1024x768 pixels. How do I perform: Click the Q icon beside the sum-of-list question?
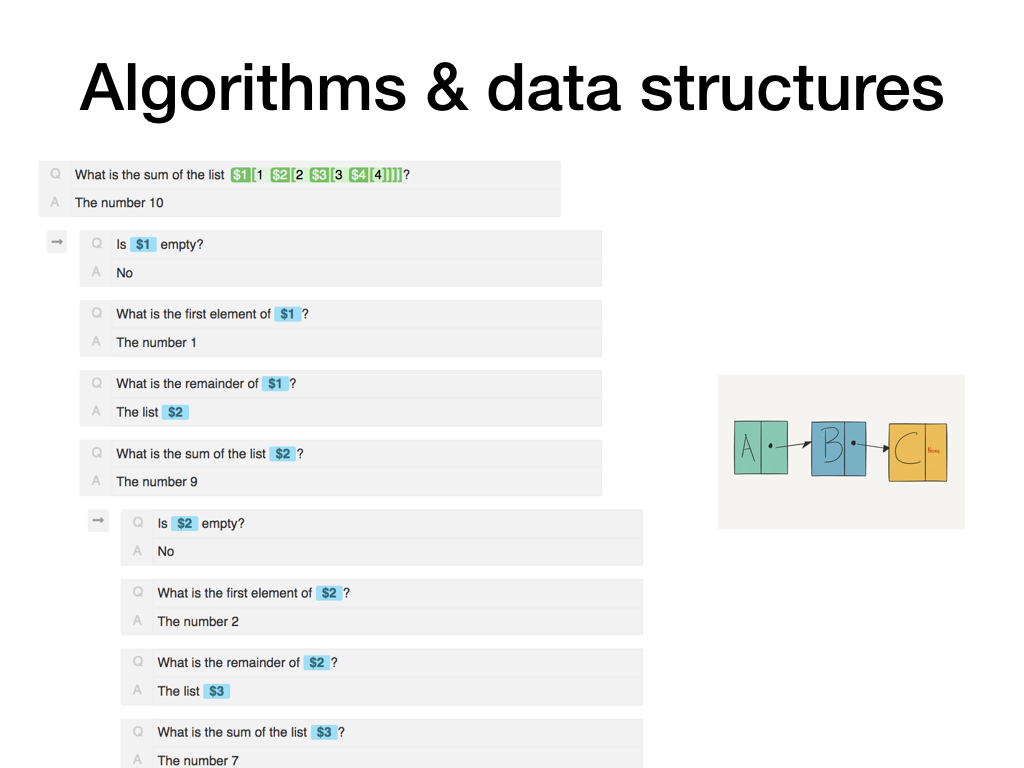56,174
